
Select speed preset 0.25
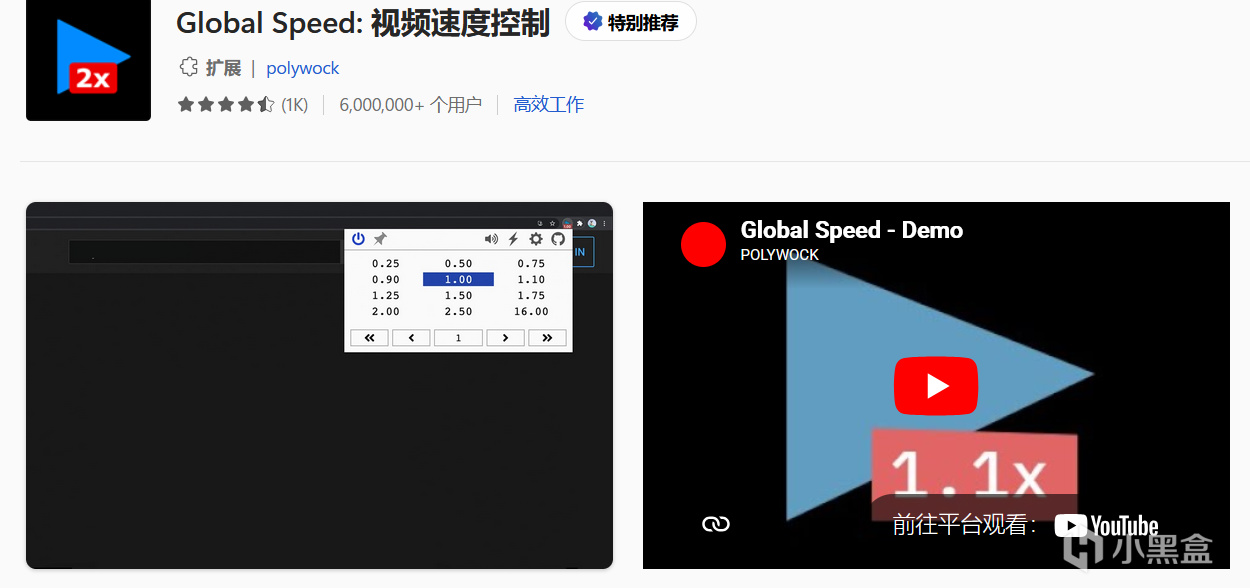click(x=385, y=264)
